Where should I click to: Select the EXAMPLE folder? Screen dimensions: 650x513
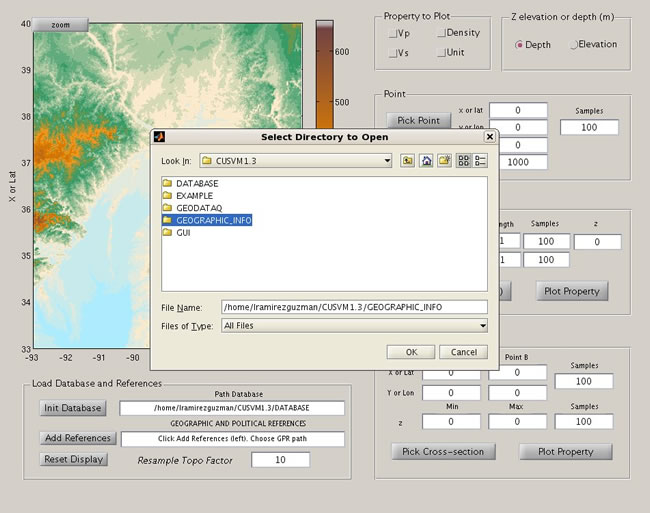188,196
